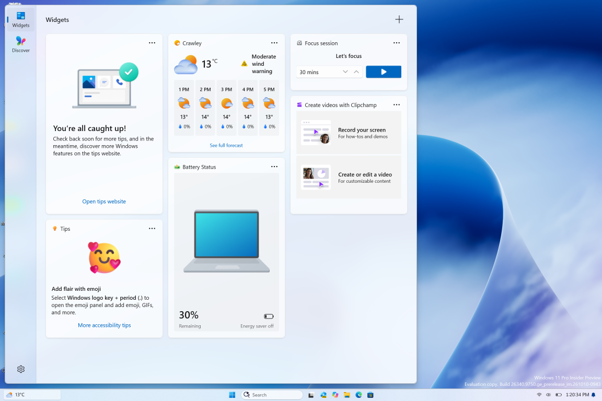This screenshot has width=602, height=401.
Task: Click taskbar weather widget showing 13°C
Action: 32,394
